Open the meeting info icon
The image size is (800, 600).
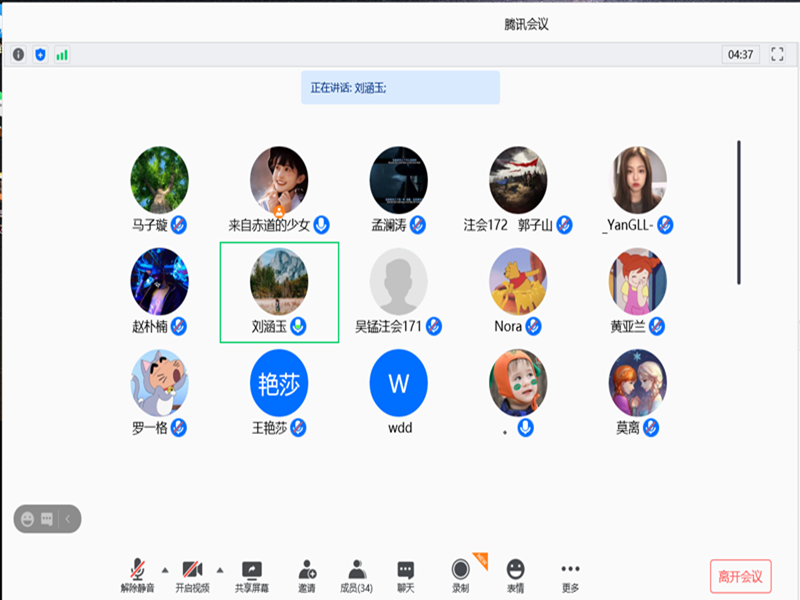(x=18, y=55)
